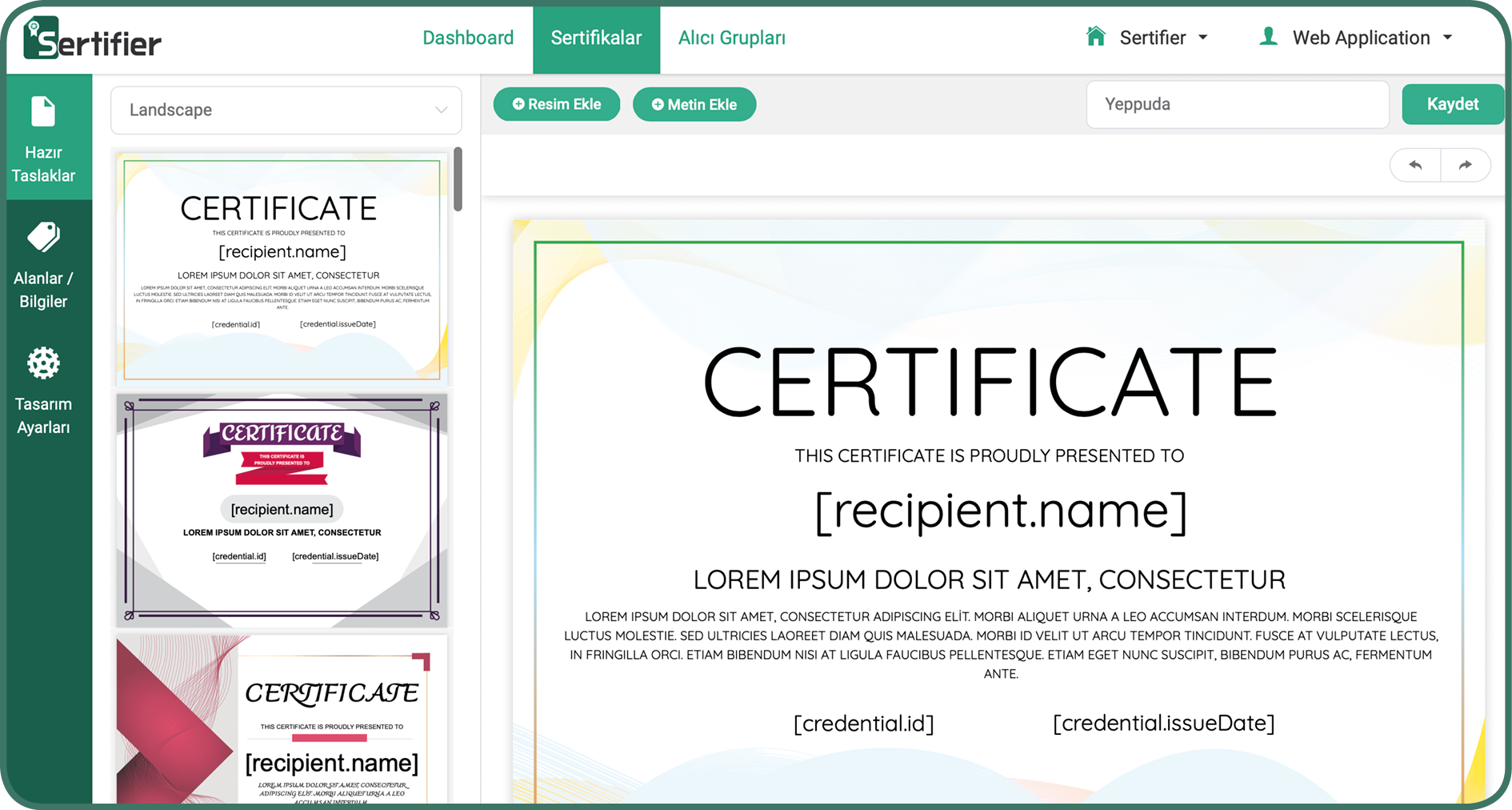Open the Web Application user menu
The width and height of the screenshot is (1512, 810).
1372,38
